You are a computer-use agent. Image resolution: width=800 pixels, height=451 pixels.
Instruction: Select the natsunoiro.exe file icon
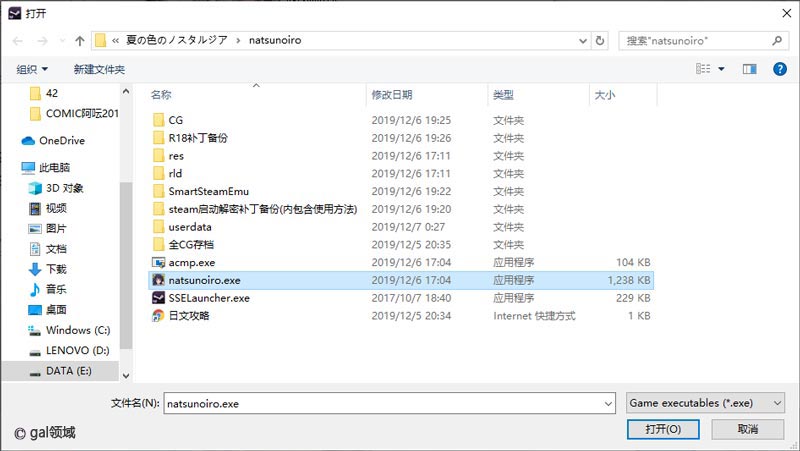pyautogui.click(x=158, y=281)
